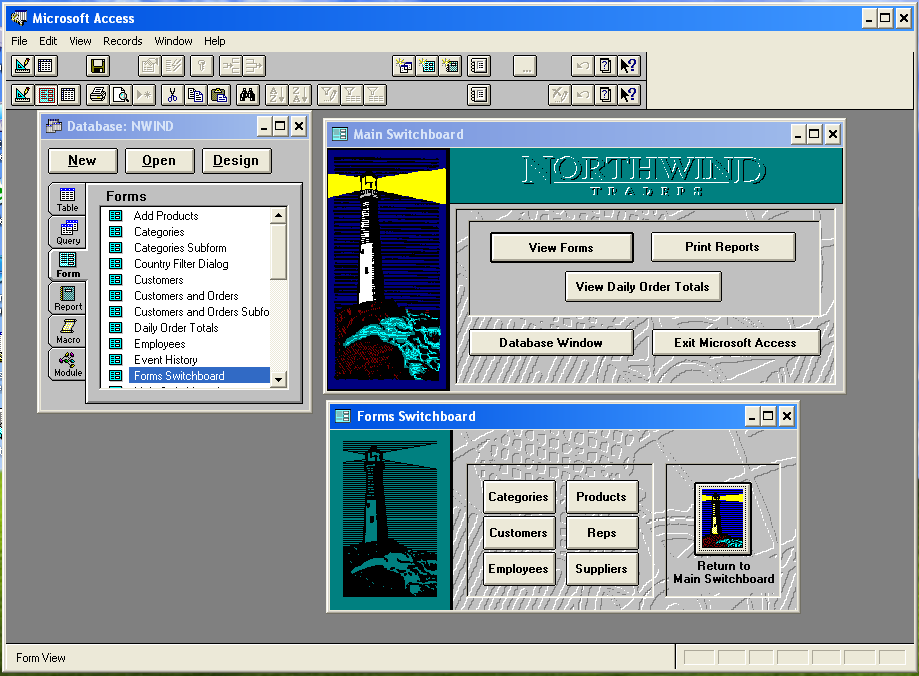
Task: Click the Print printer icon
Action: click(98, 94)
